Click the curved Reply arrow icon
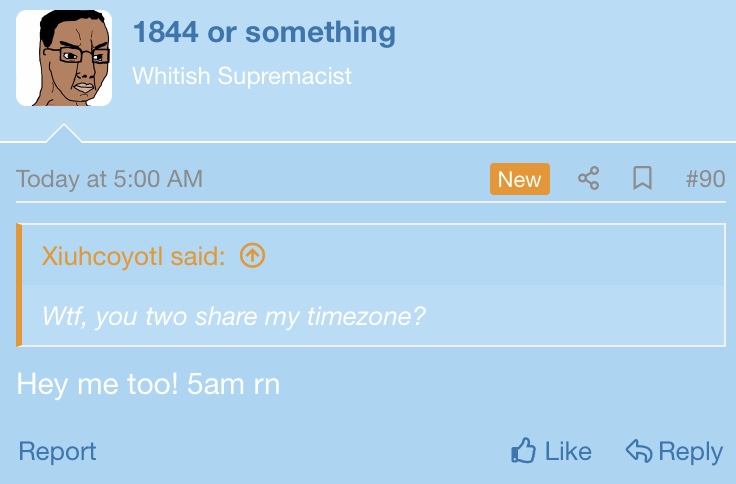 (639, 451)
